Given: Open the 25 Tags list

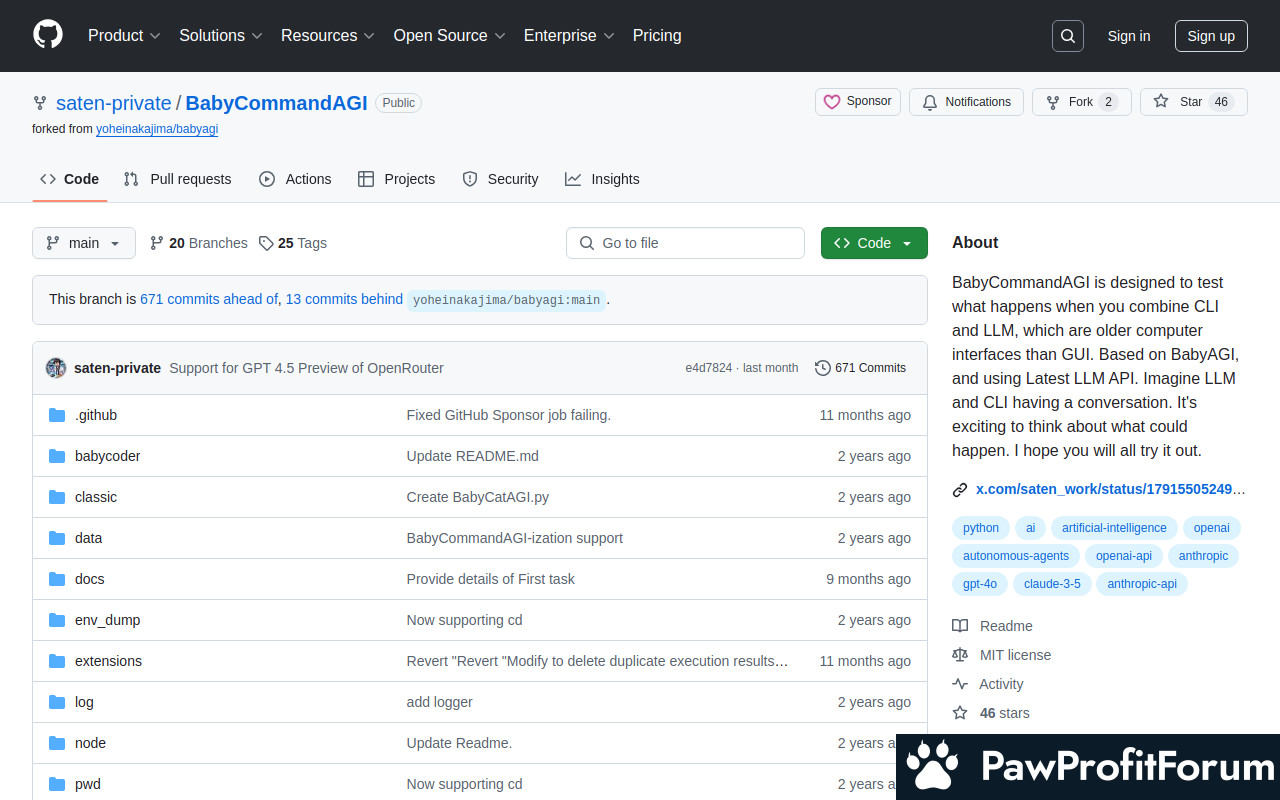Looking at the screenshot, I should pyautogui.click(x=293, y=243).
